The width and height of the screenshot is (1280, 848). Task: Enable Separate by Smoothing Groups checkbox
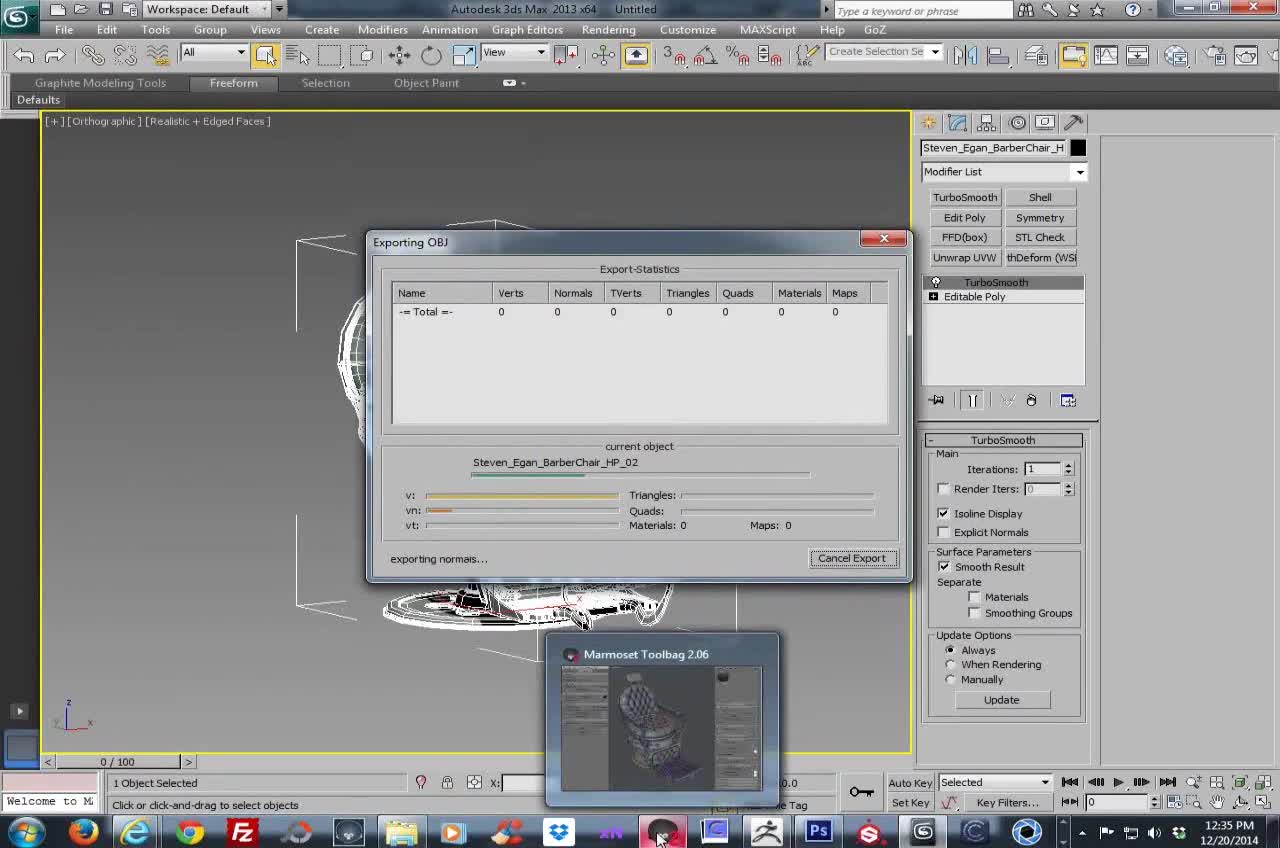pos(975,613)
